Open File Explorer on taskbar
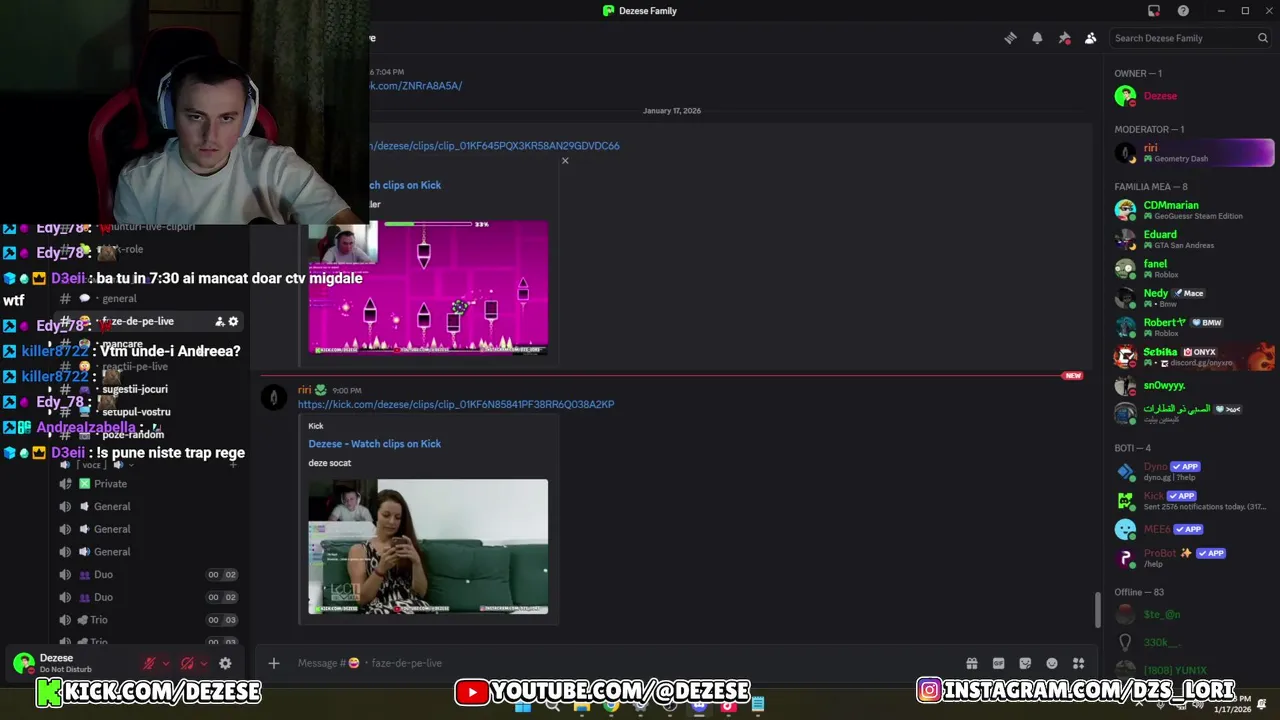The image size is (1280, 720). (x=581, y=706)
